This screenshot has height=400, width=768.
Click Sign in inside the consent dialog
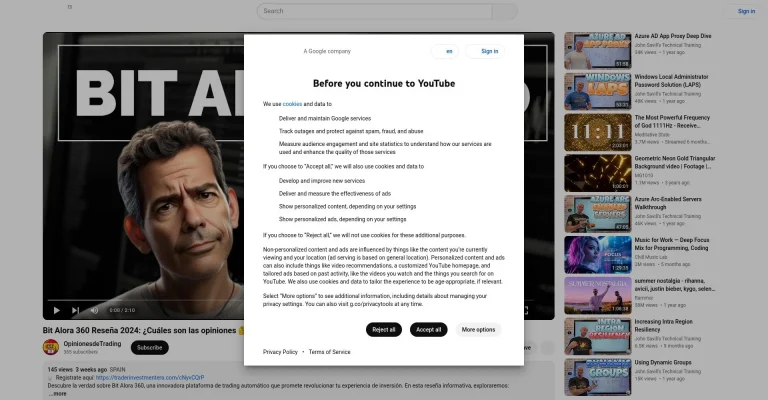coord(485,51)
